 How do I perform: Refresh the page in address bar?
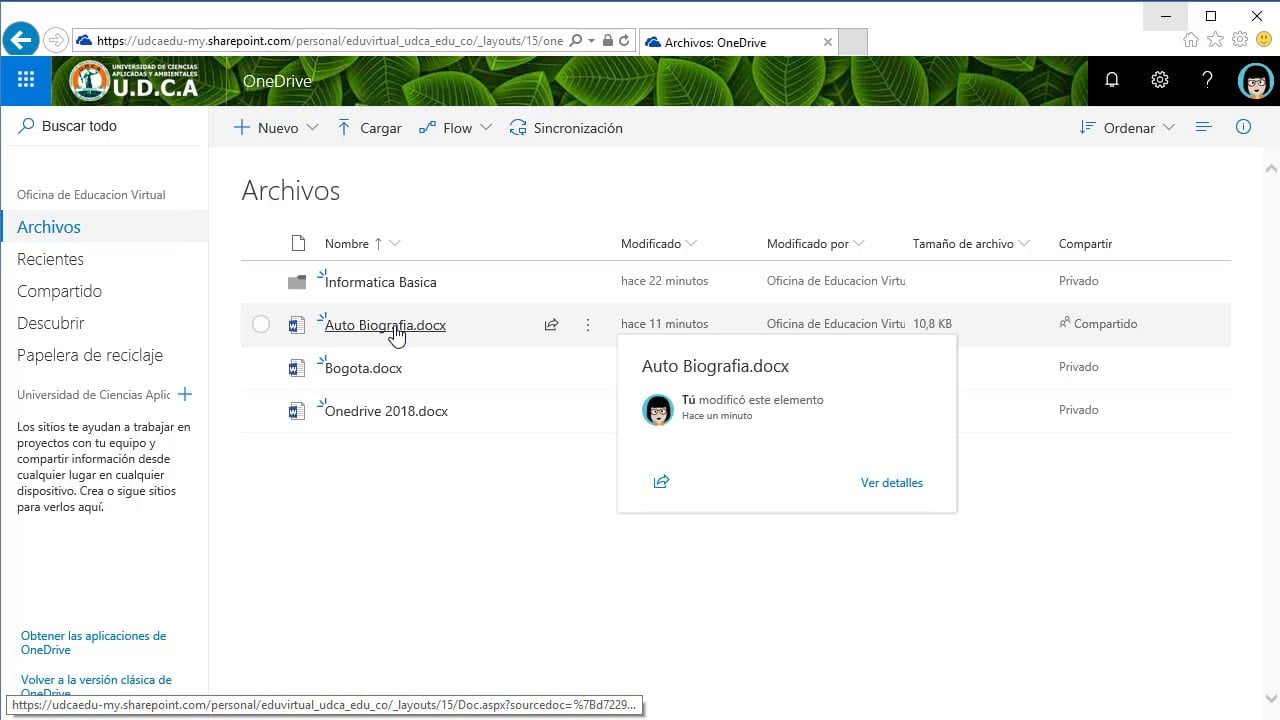tap(624, 41)
